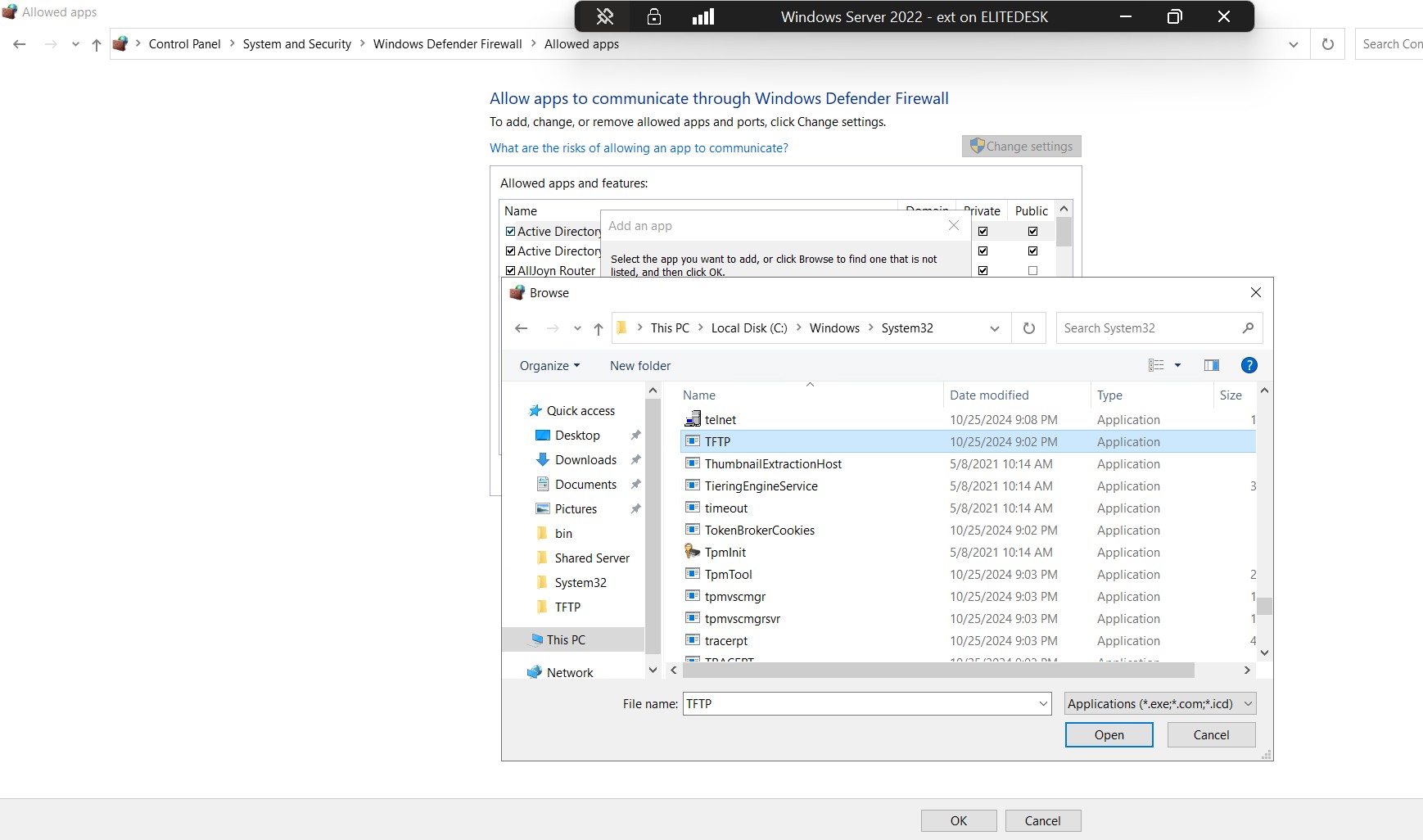Open recent locations dropdown in Control Panel
The height and width of the screenshot is (840, 1423).
tap(75, 44)
